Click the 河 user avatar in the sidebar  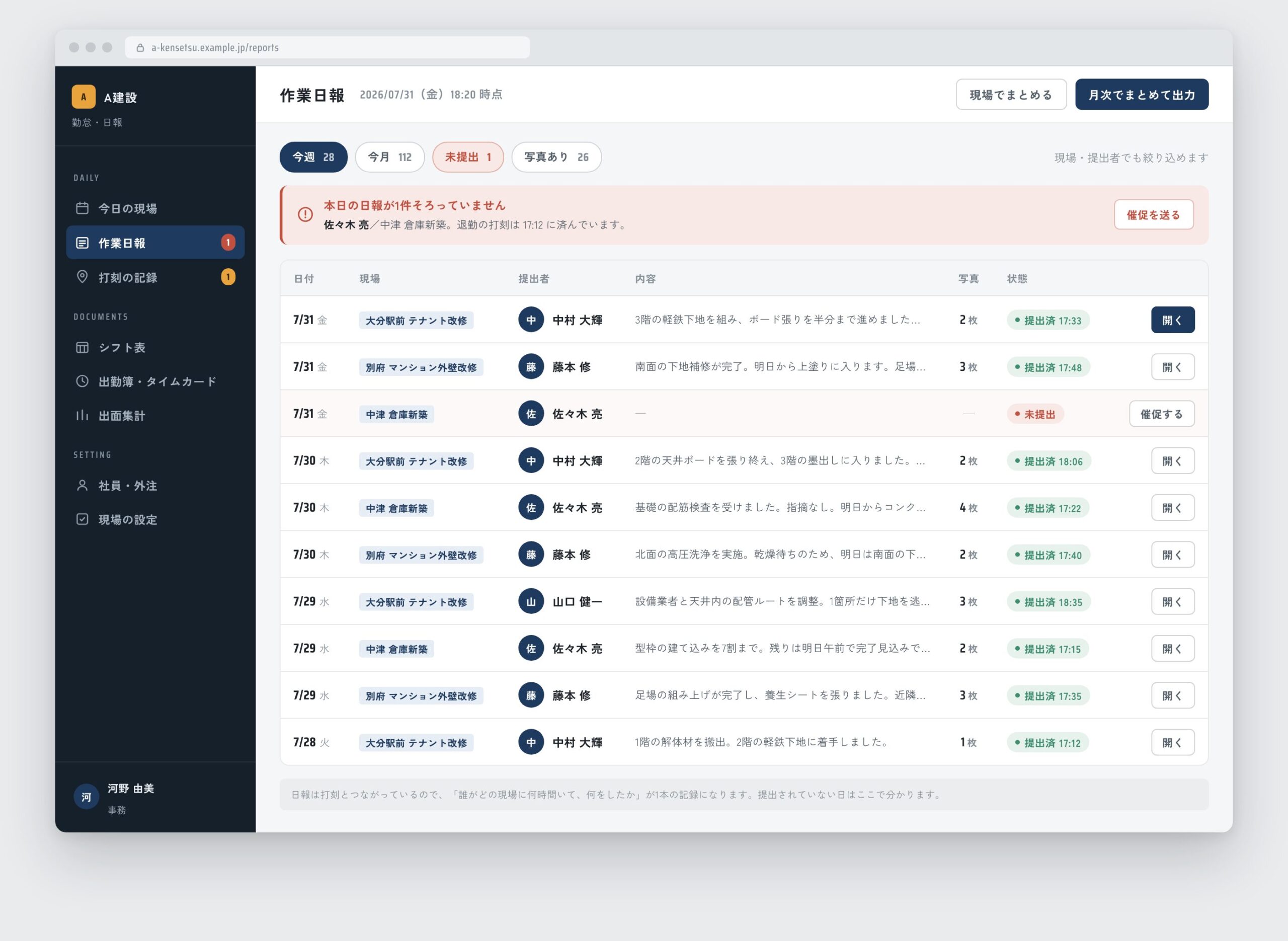87,797
